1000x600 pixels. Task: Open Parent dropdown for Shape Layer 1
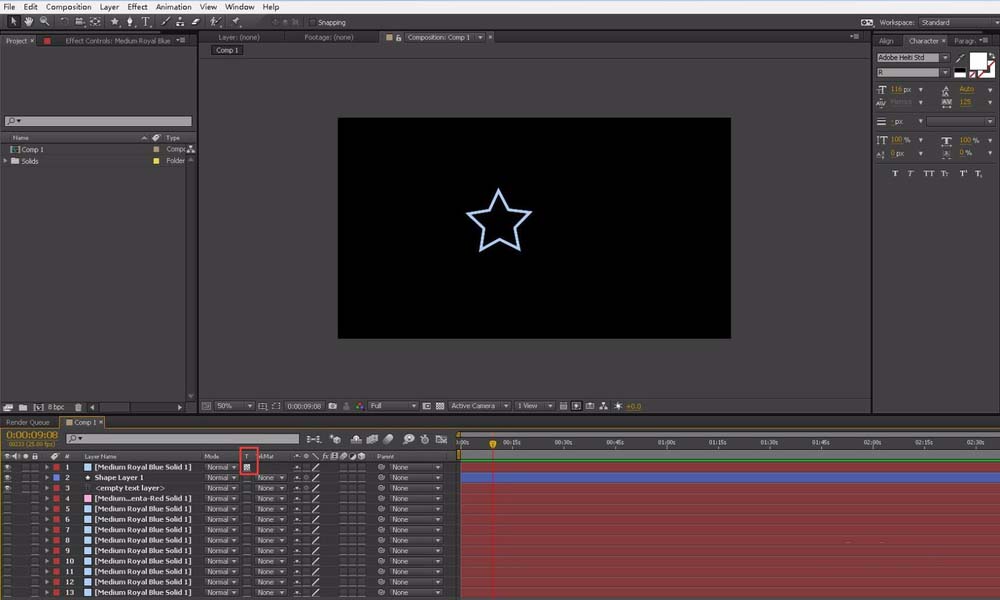pyautogui.click(x=416, y=478)
